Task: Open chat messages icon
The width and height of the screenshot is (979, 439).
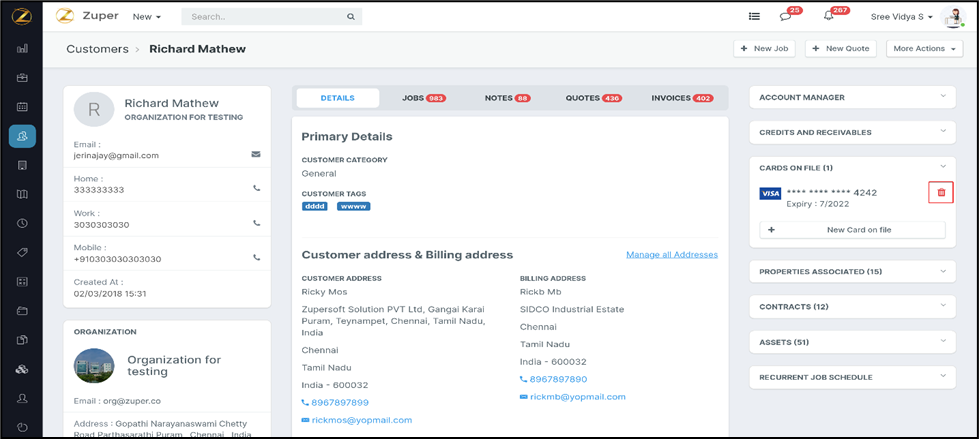Action: tap(785, 16)
